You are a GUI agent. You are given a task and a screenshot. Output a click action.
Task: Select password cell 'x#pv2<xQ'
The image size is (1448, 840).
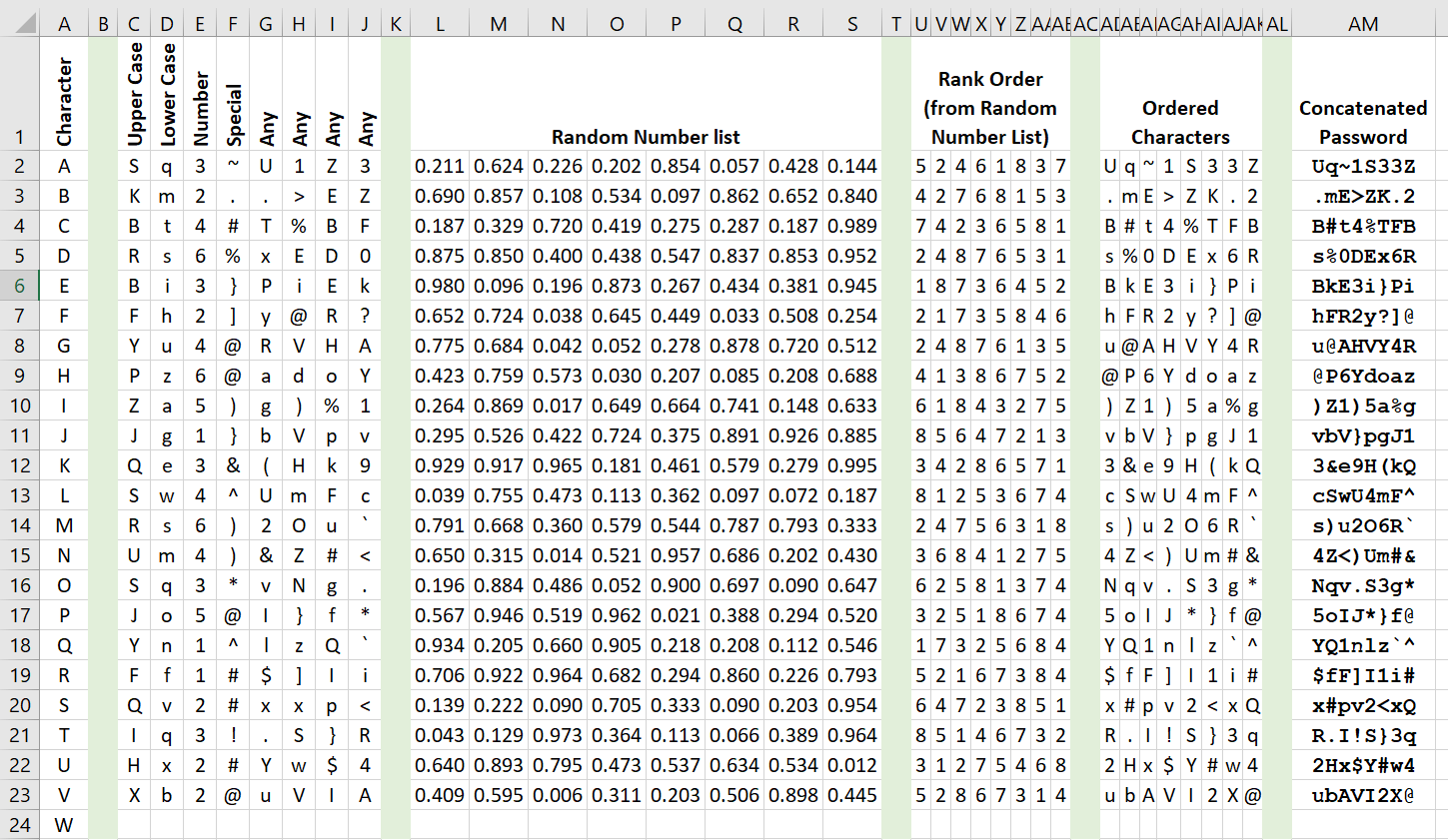(1363, 705)
